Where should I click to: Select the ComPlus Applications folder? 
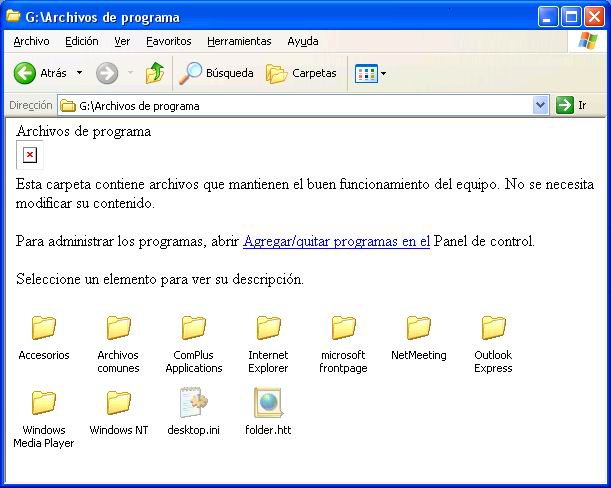click(x=194, y=344)
